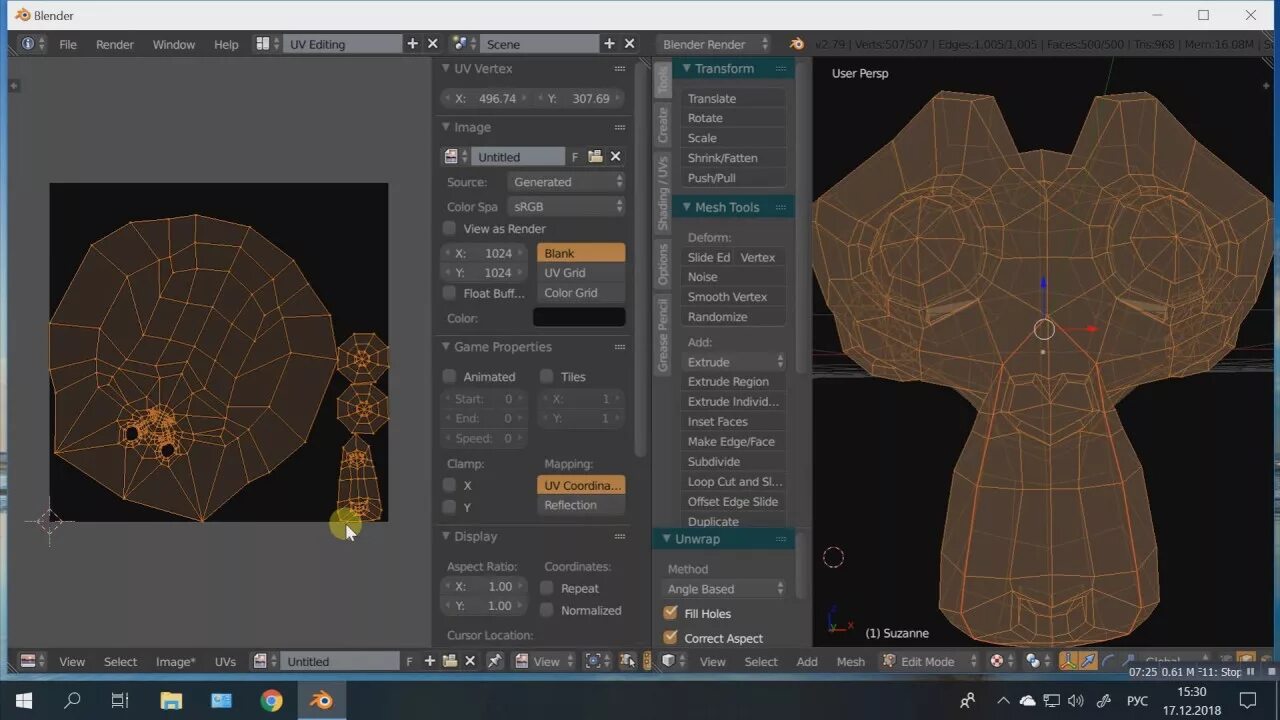Click the scene browse icon
1280x720 pixels.
point(463,44)
